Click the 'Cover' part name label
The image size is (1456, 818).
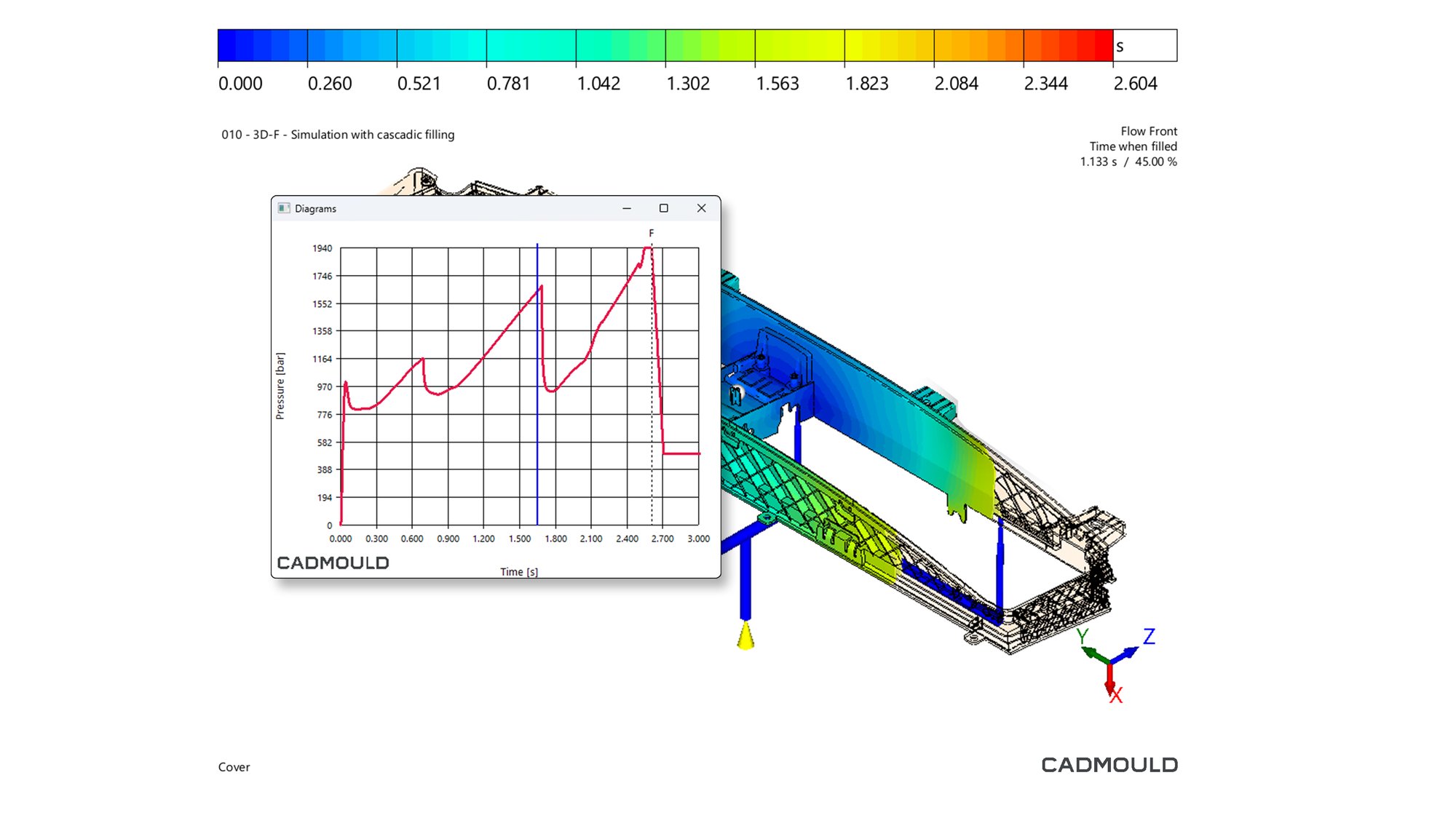point(234,767)
